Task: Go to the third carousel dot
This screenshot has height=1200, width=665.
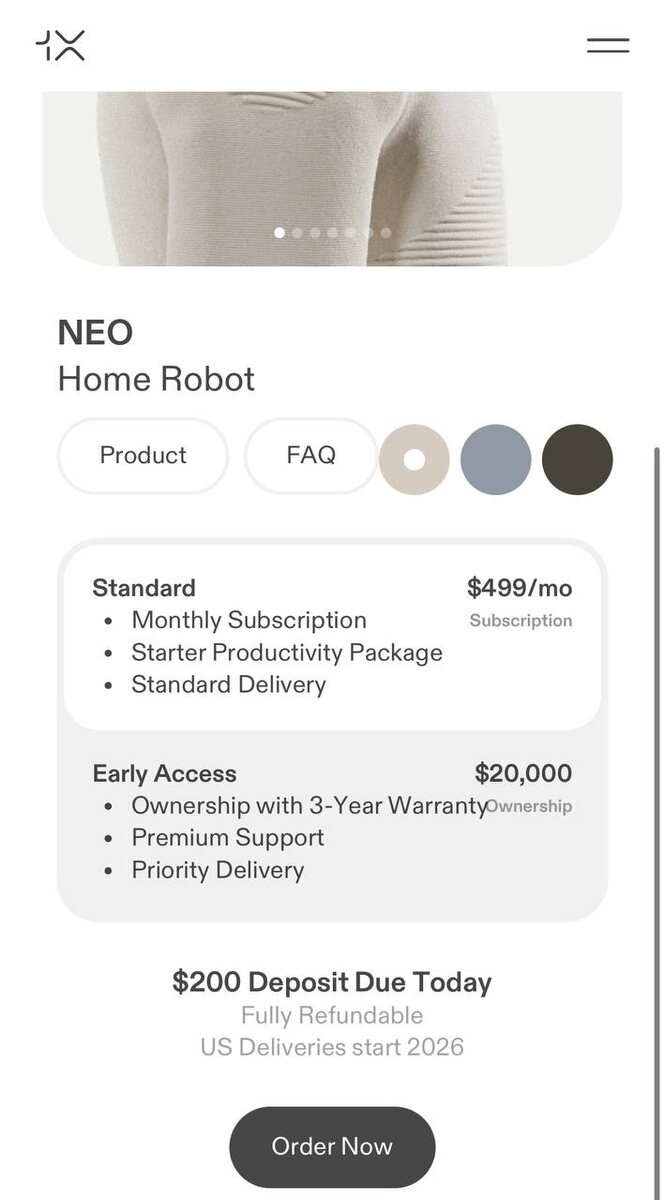Action: click(315, 233)
